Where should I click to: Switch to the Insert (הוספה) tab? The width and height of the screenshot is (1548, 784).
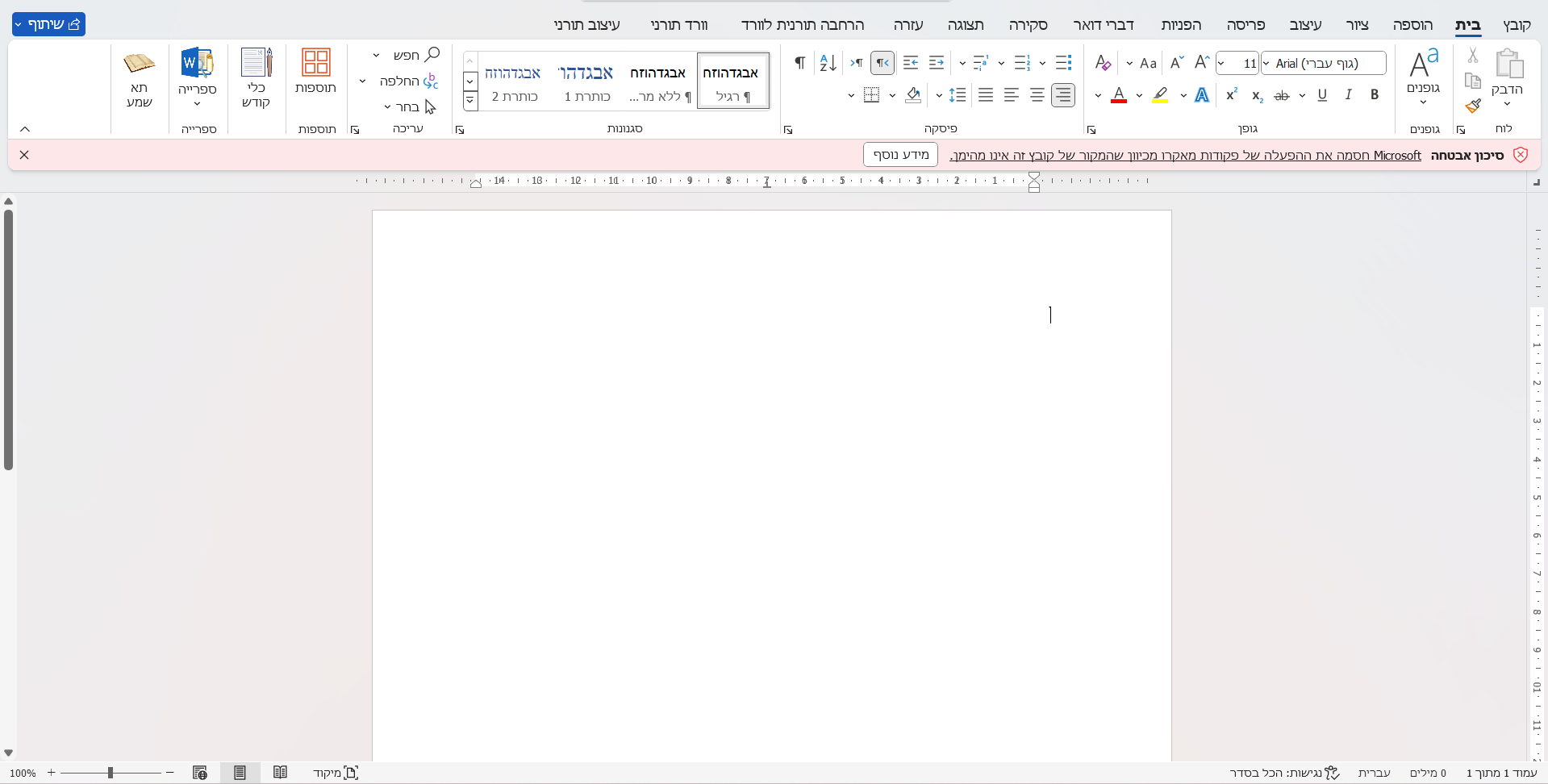pyautogui.click(x=1412, y=25)
